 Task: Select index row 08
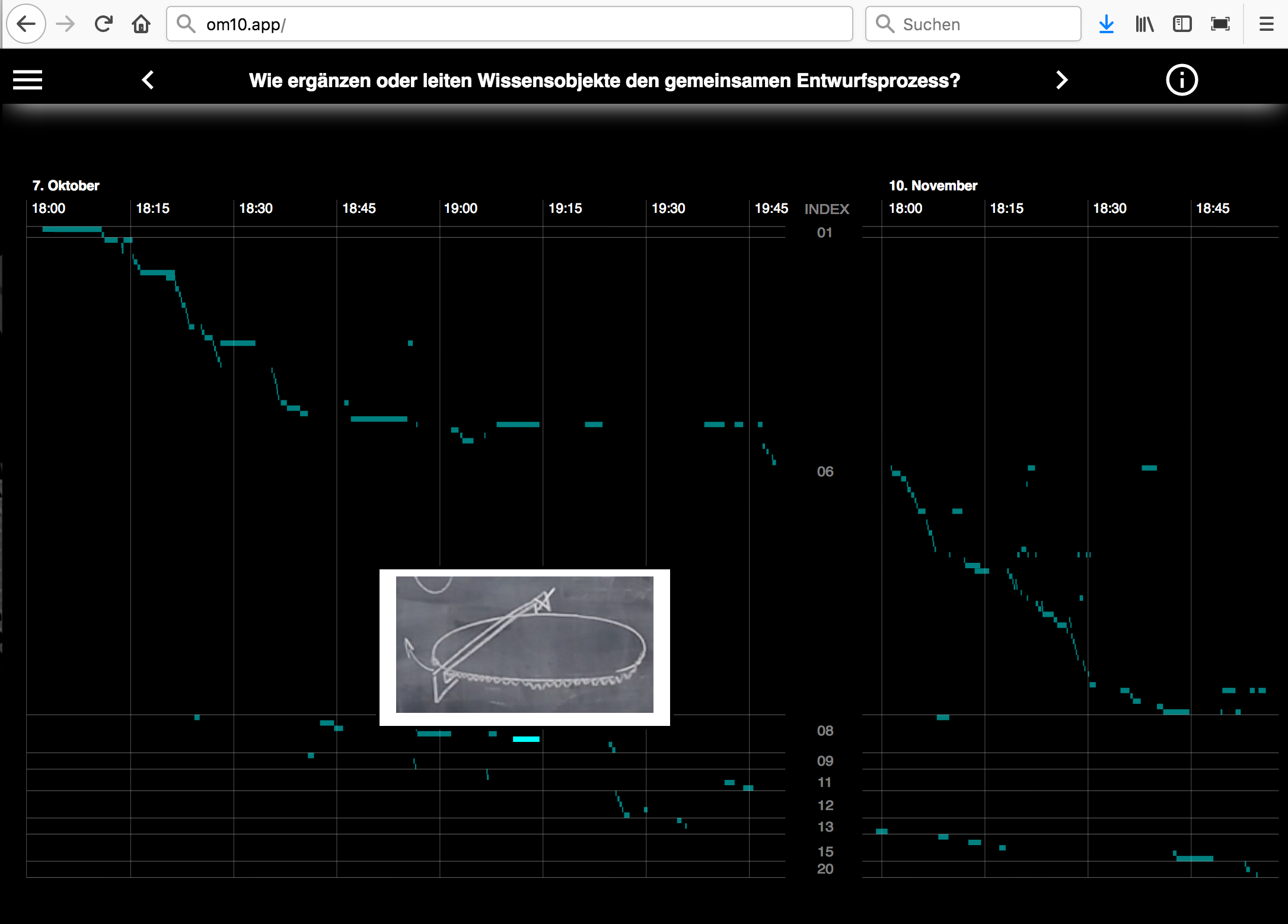(825, 731)
